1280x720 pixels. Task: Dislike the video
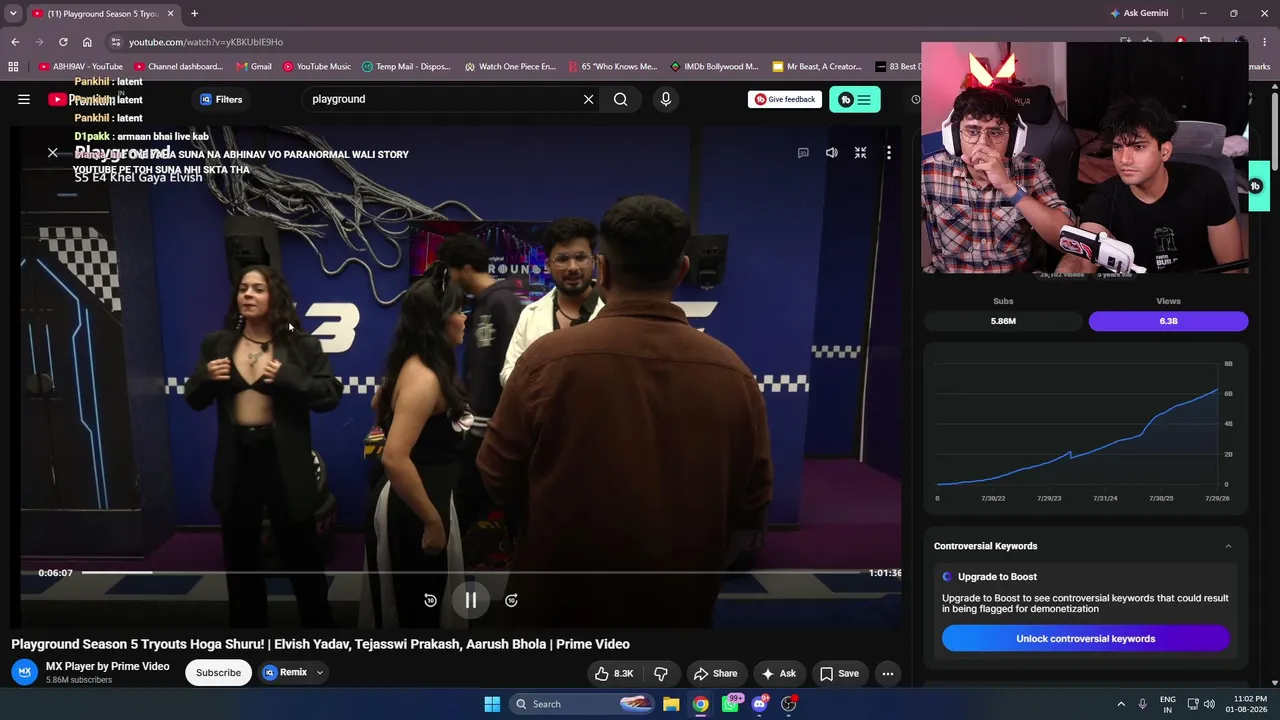pyautogui.click(x=660, y=673)
